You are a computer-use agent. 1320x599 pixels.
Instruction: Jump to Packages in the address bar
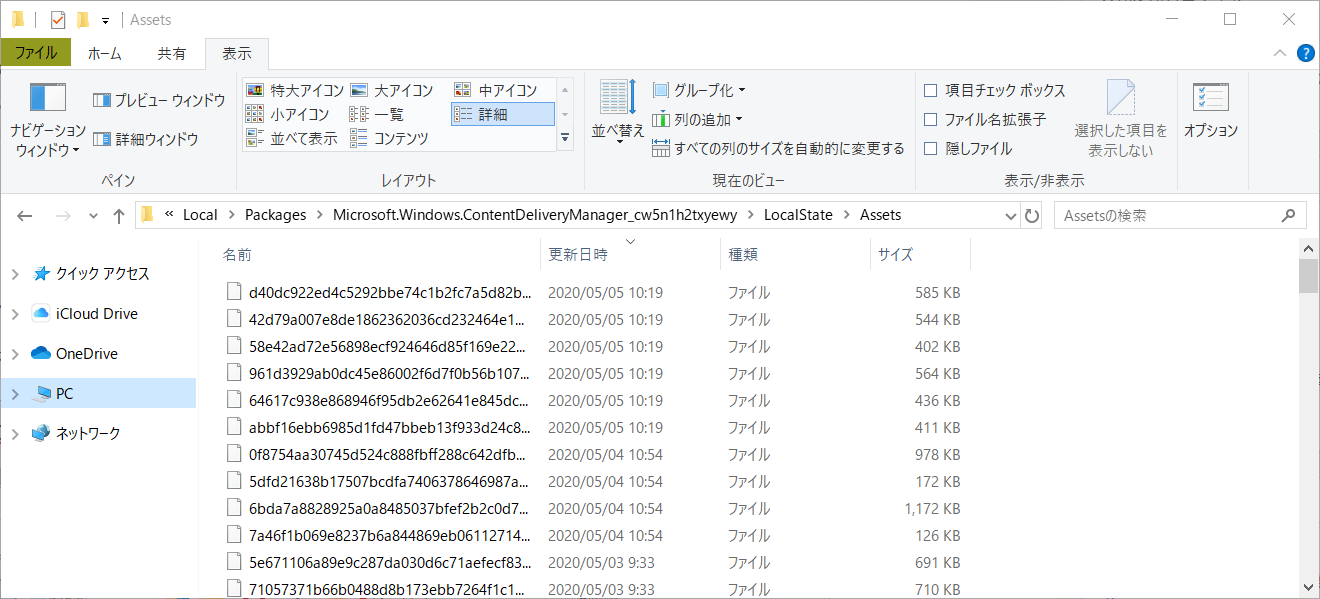click(275, 215)
